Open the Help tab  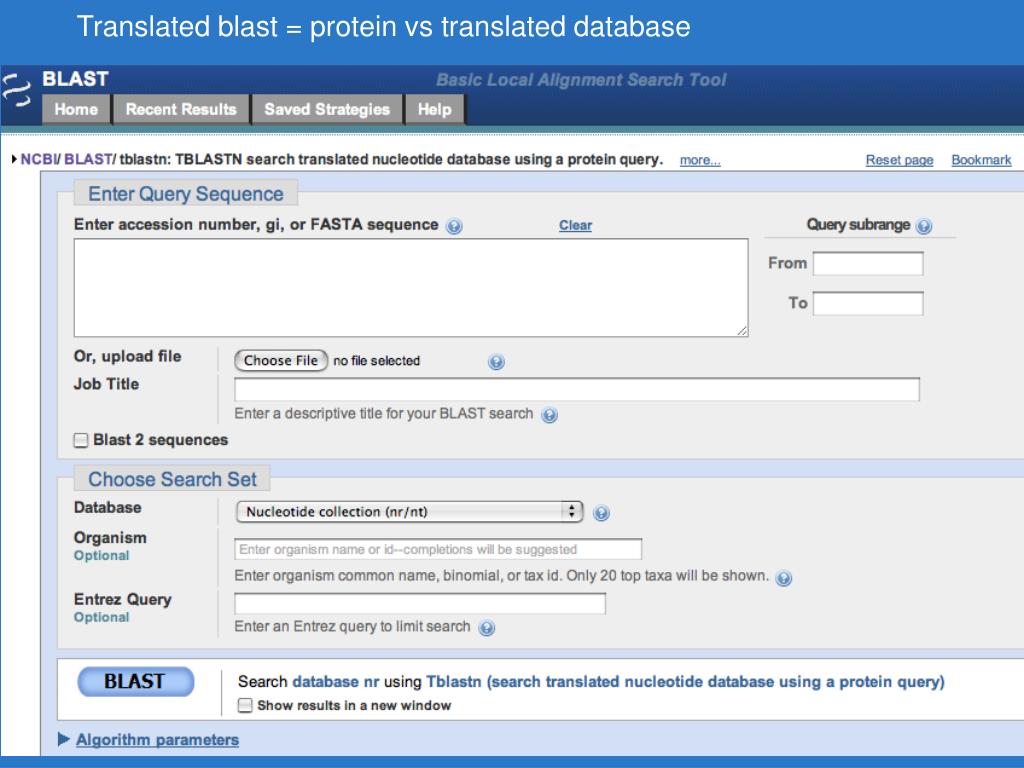434,109
